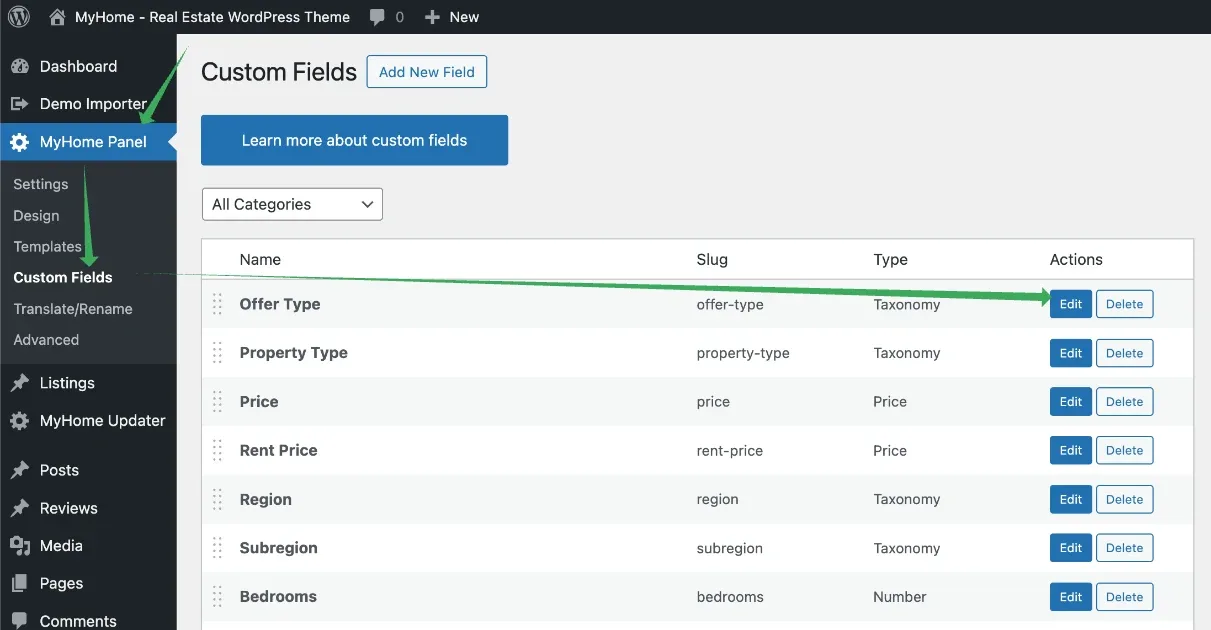Image resolution: width=1211 pixels, height=630 pixels.
Task: Open the comments bubble icon in admin bar
Action: click(377, 17)
